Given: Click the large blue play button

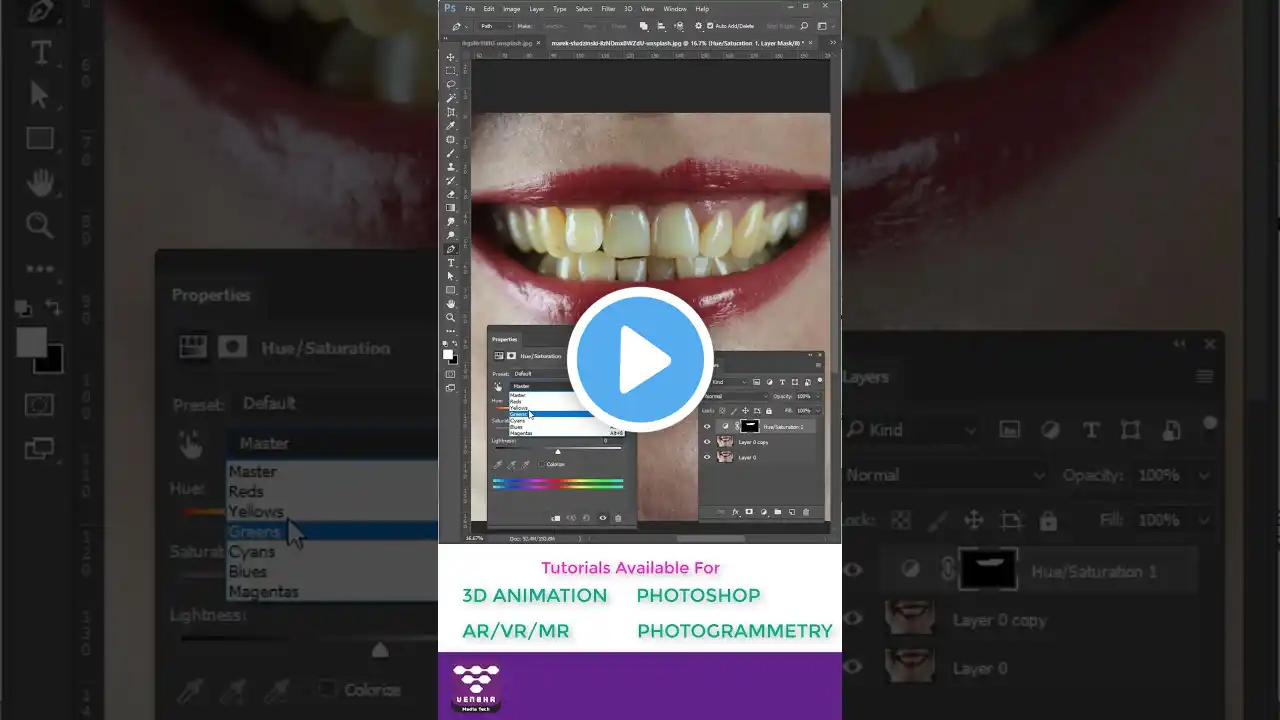Looking at the screenshot, I should tap(640, 360).
